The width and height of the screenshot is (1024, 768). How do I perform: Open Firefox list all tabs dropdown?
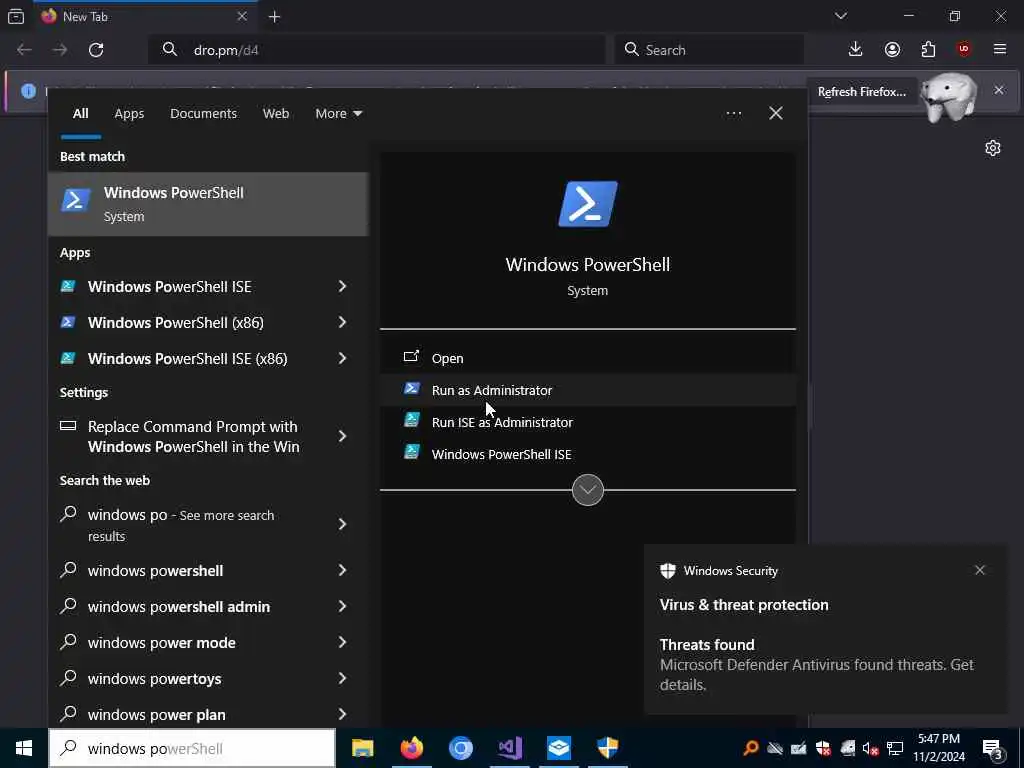click(841, 16)
